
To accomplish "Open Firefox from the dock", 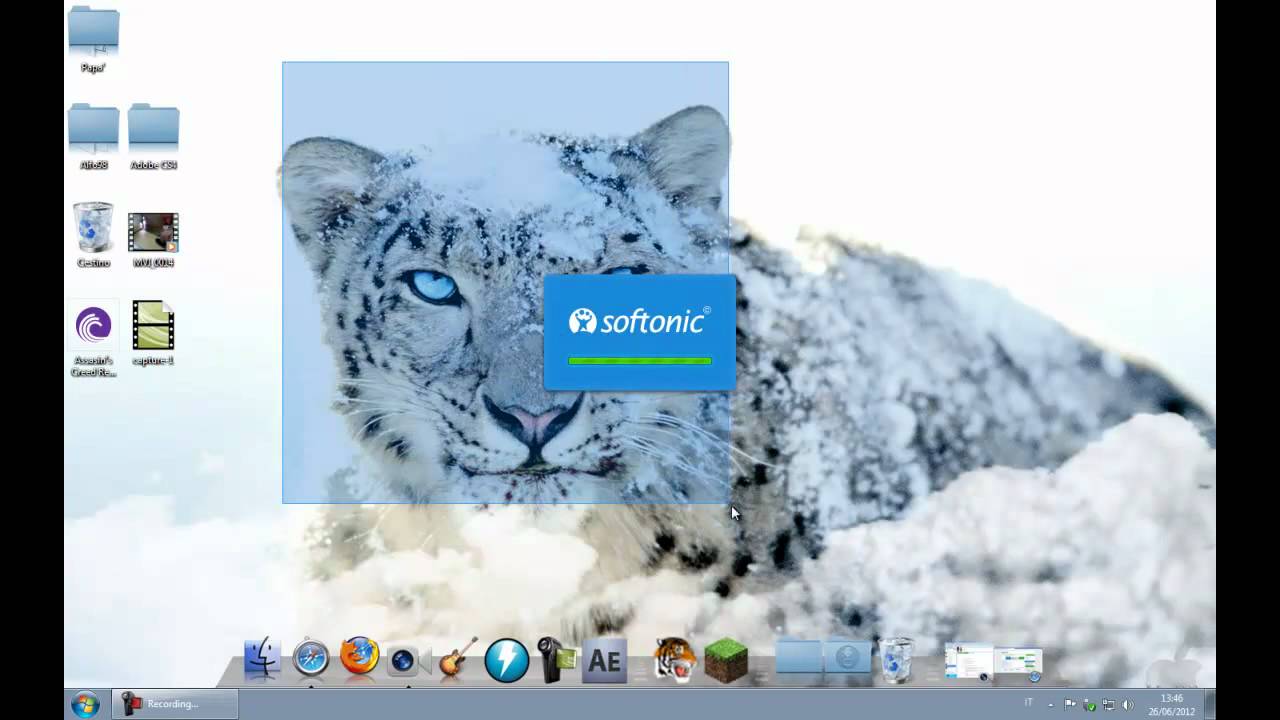I will tap(359, 658).
